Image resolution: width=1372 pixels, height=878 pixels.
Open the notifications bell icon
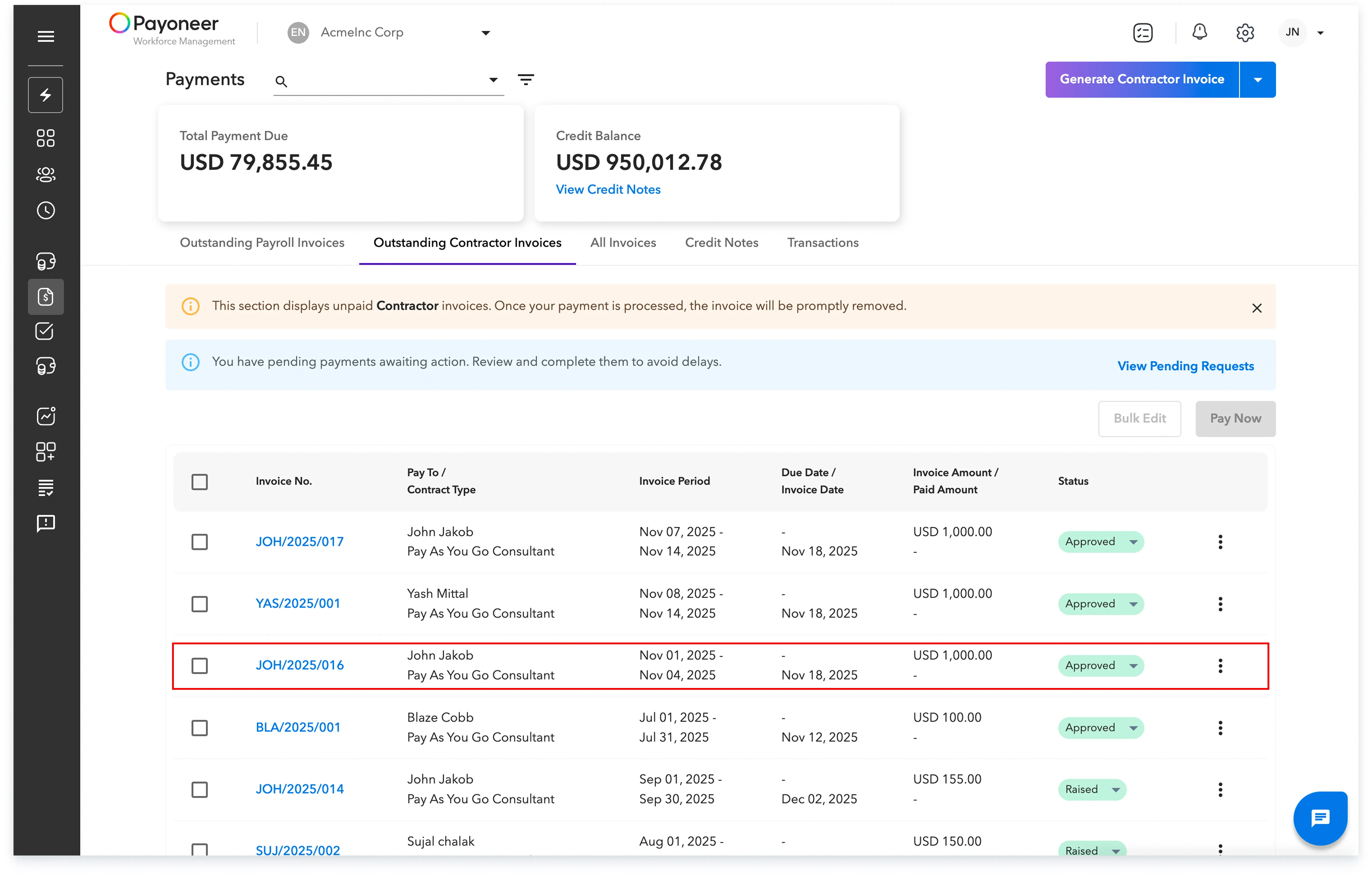click(1199, 32)
